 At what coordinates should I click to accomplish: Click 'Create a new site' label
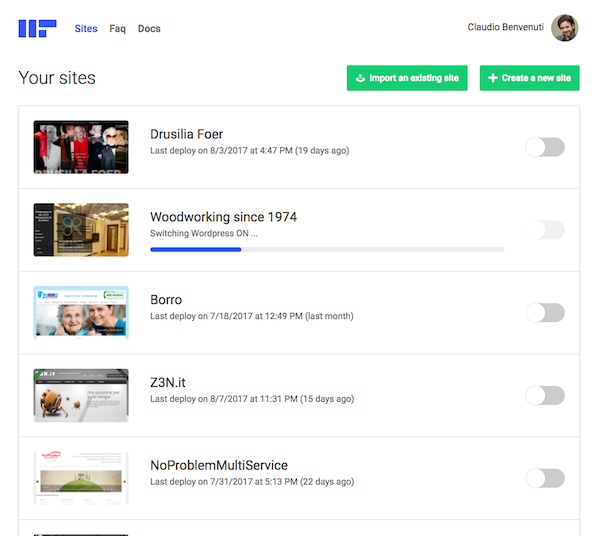point(536,78)
